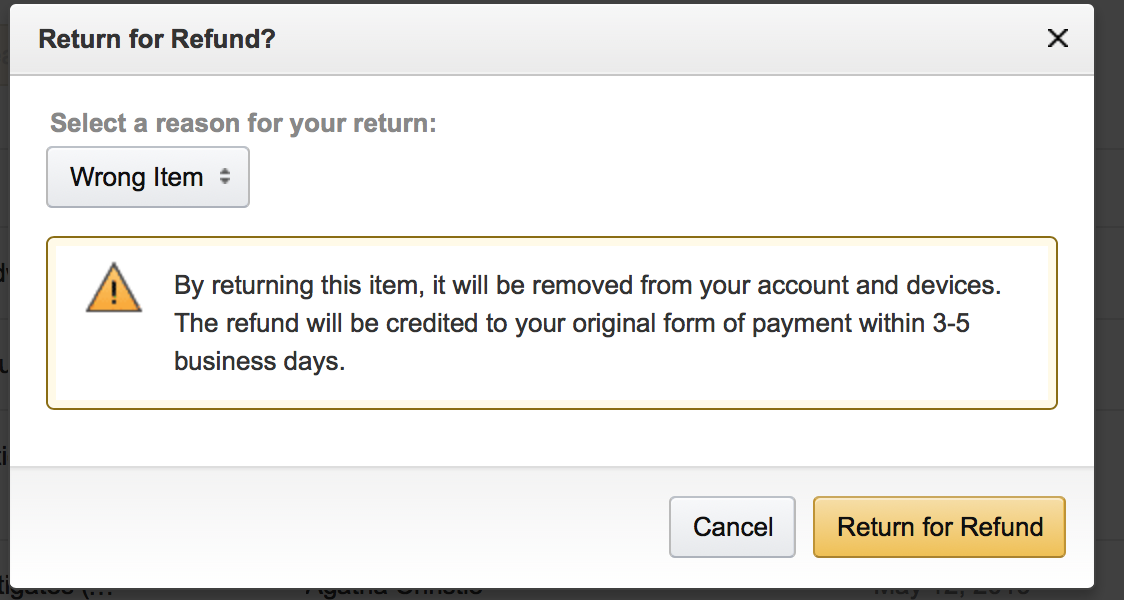The image size is (1124, 600).
Task: Click the darkened overlay outside the dialog
Action: (1115, 300)
